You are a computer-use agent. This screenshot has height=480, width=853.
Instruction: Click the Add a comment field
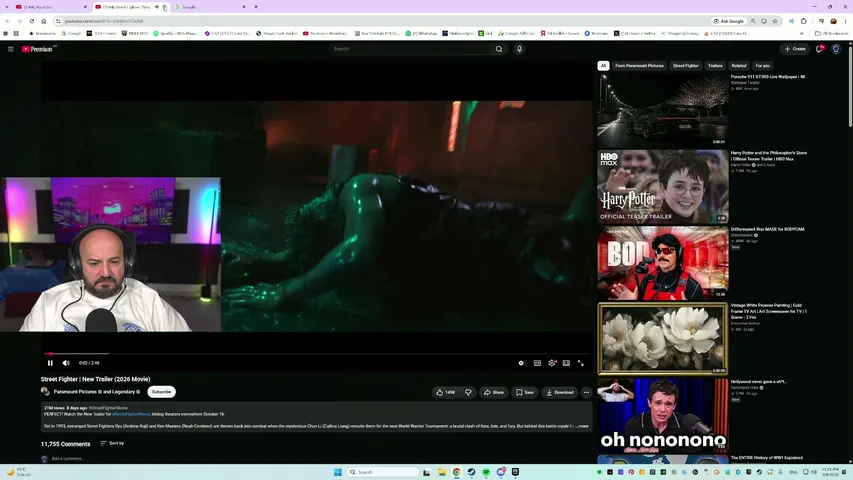67,458
